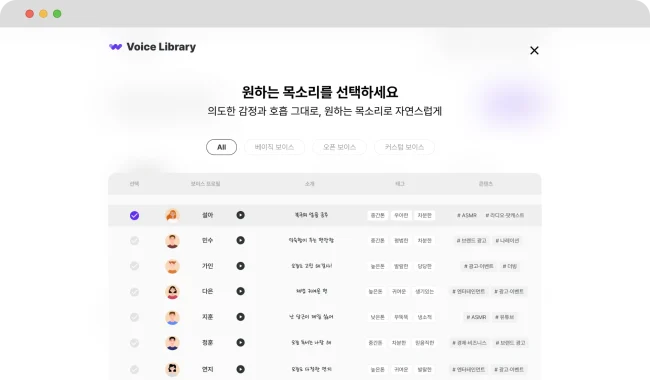
Task: Click the 생기있는 tag in 다은's row
Action: 424,292
